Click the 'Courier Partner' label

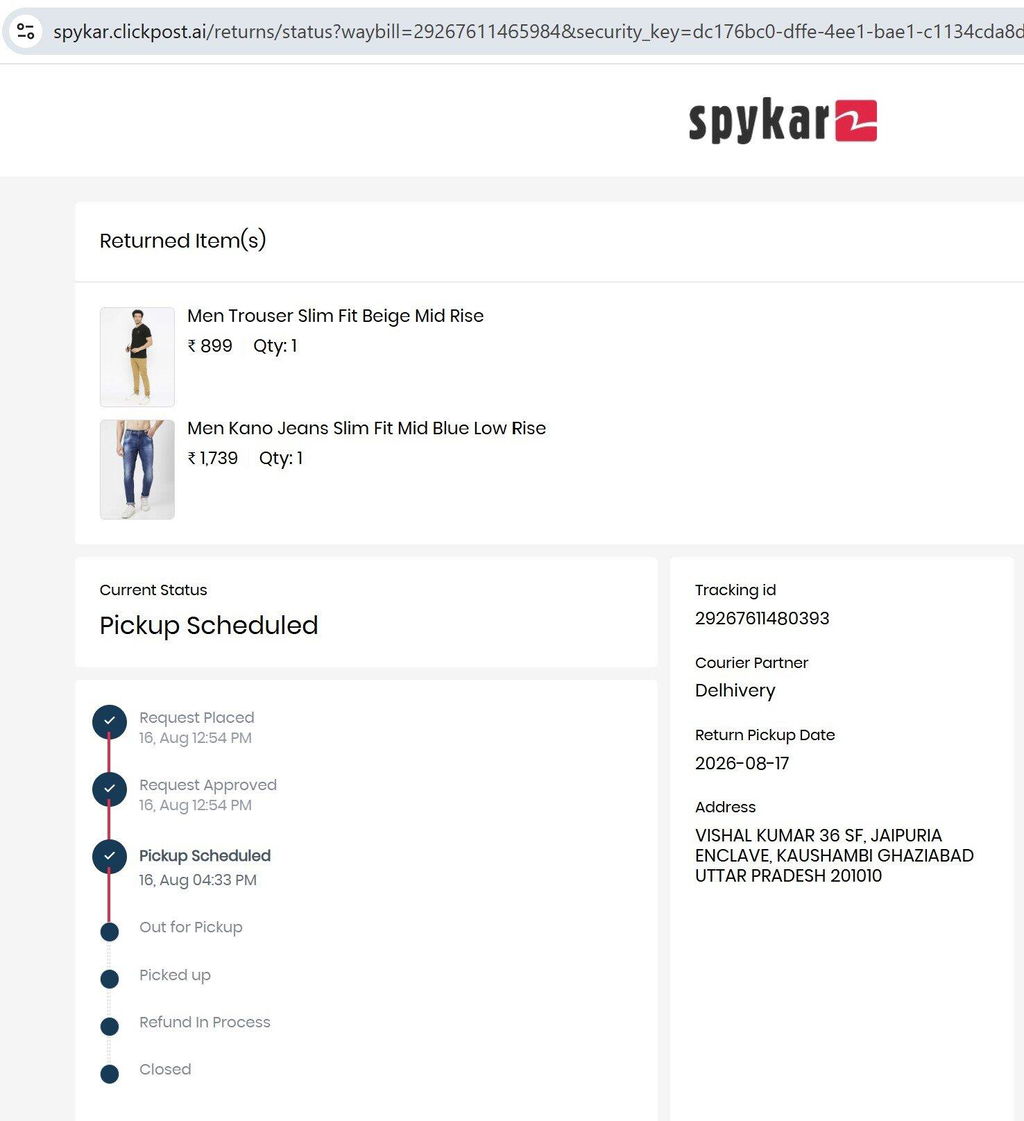coord(752,663)
